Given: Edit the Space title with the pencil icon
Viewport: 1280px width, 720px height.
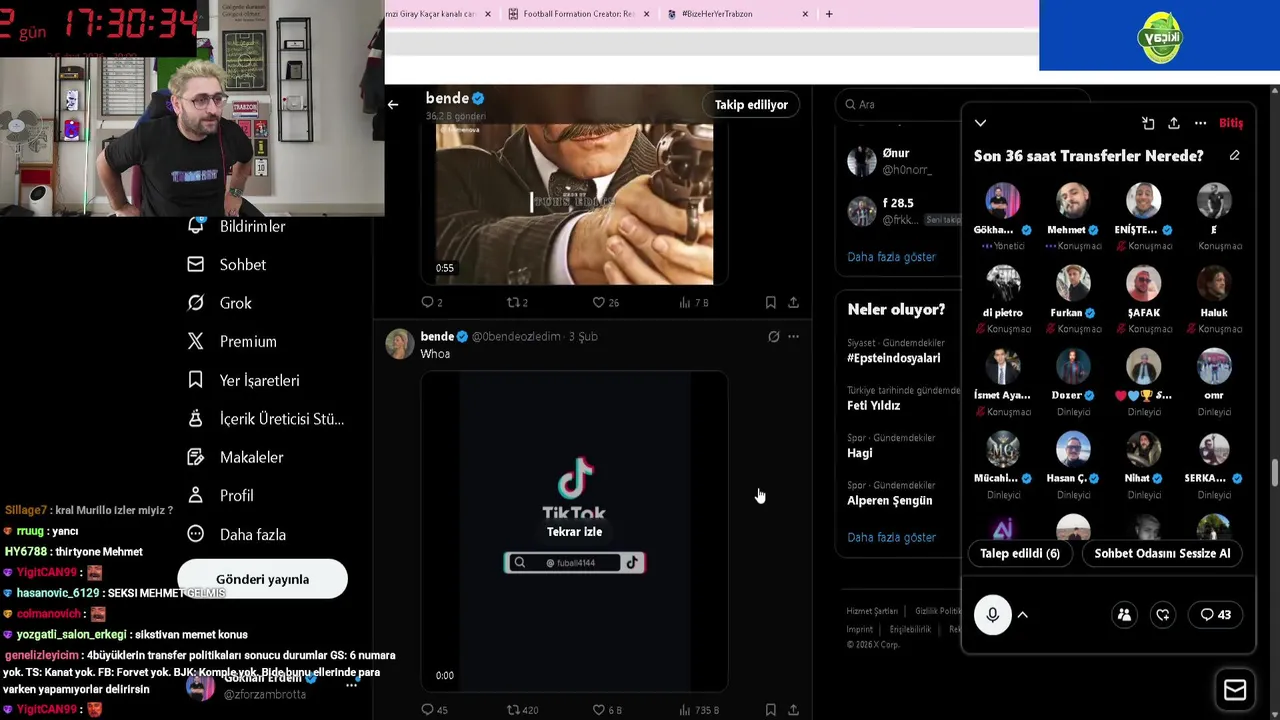Looking at the screenshot, I should click(1234, 156).
